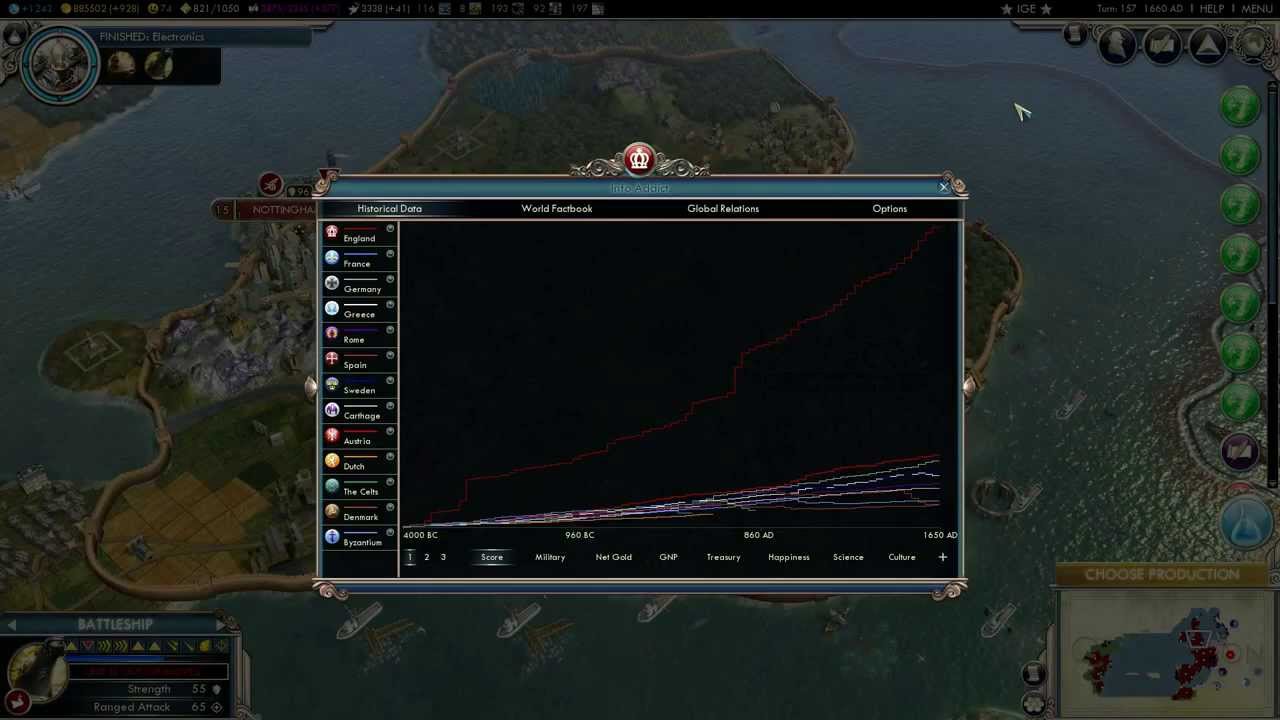This screenshot has height=720, width=1280.
Task: Select the Score graph button
Action: coord(492,557)
